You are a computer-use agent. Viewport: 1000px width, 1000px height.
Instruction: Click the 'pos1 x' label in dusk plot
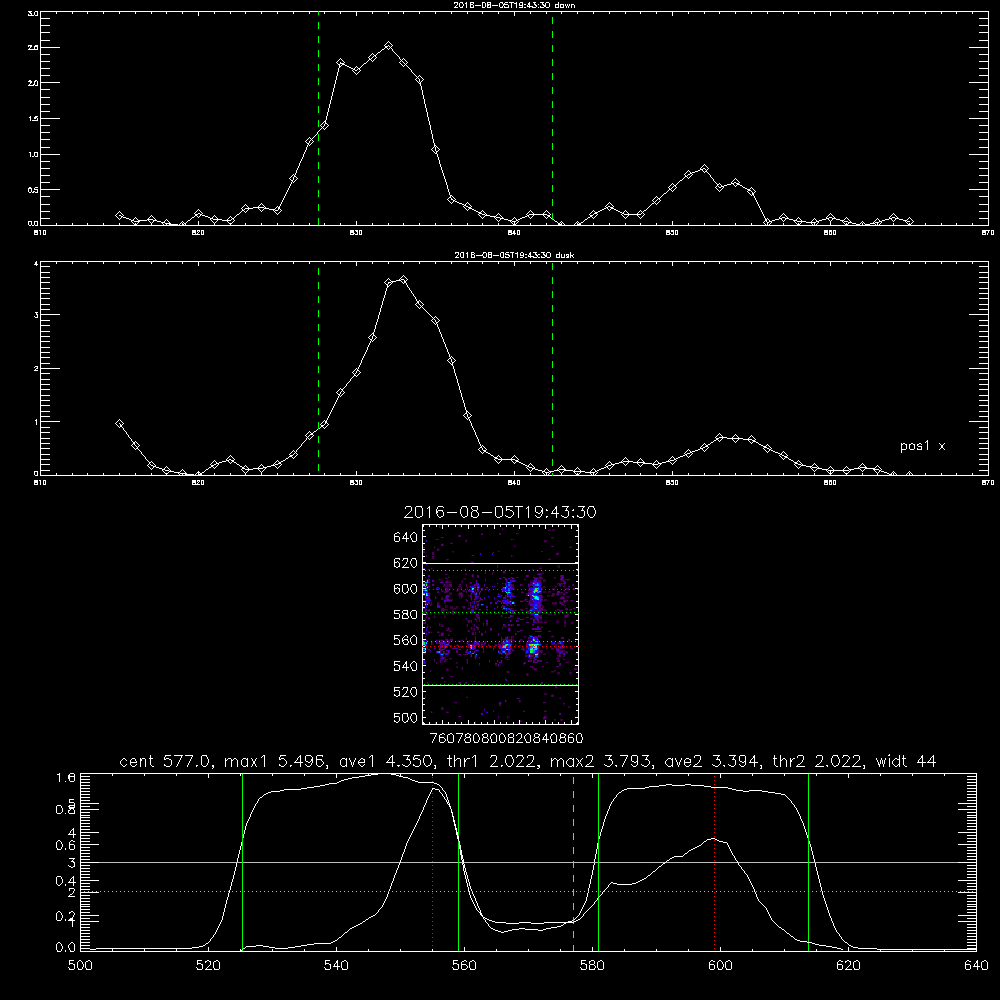pyautogui.click(x=922, y=446)
